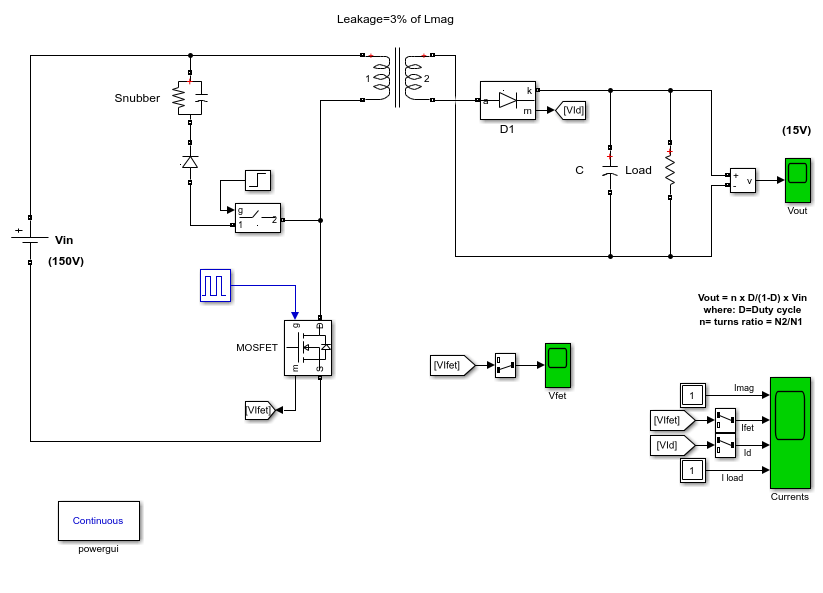The width and height of the screenshot is (823, 593).
Task: Click the Vout formula annotation text
Action: tap(752, 310)
